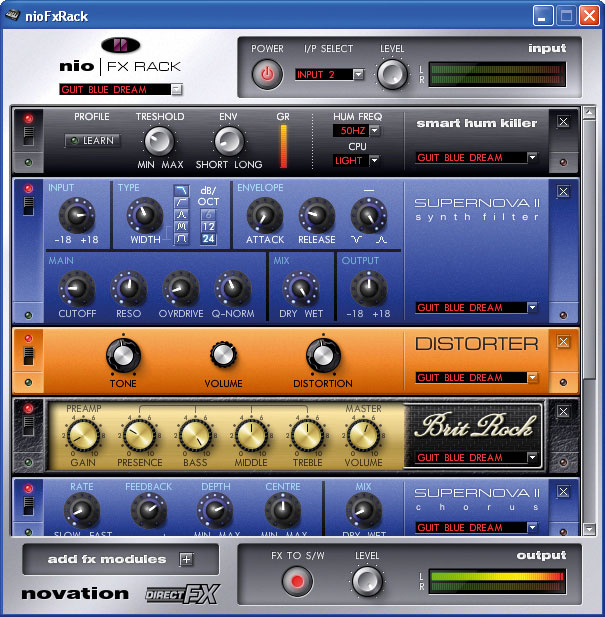Image resolution: width=605 pixels, height=617 pixels.
Task: Click the synth filter ATTACK knob
Action: (265, 215)
